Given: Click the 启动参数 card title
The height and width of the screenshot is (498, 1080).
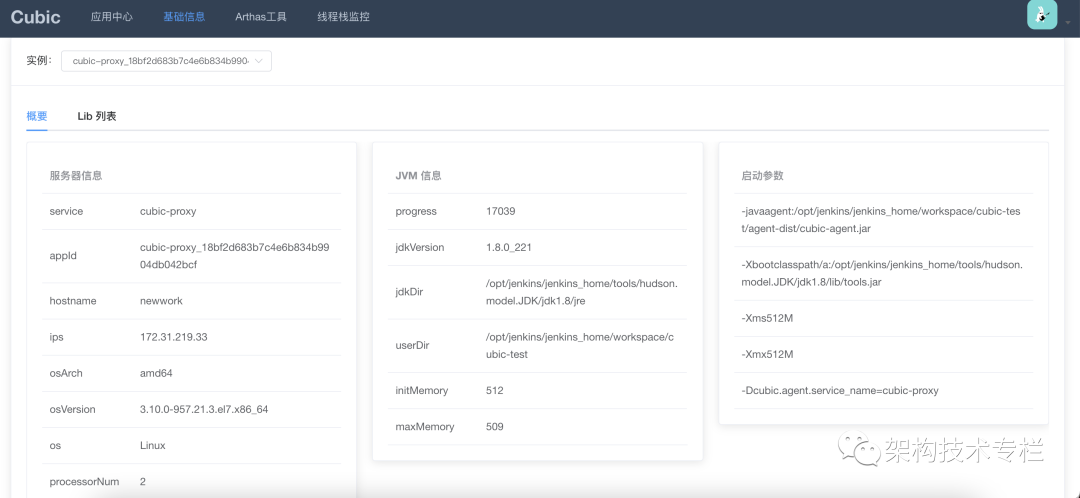Looking at the screenshot, I should coord(762,176).
